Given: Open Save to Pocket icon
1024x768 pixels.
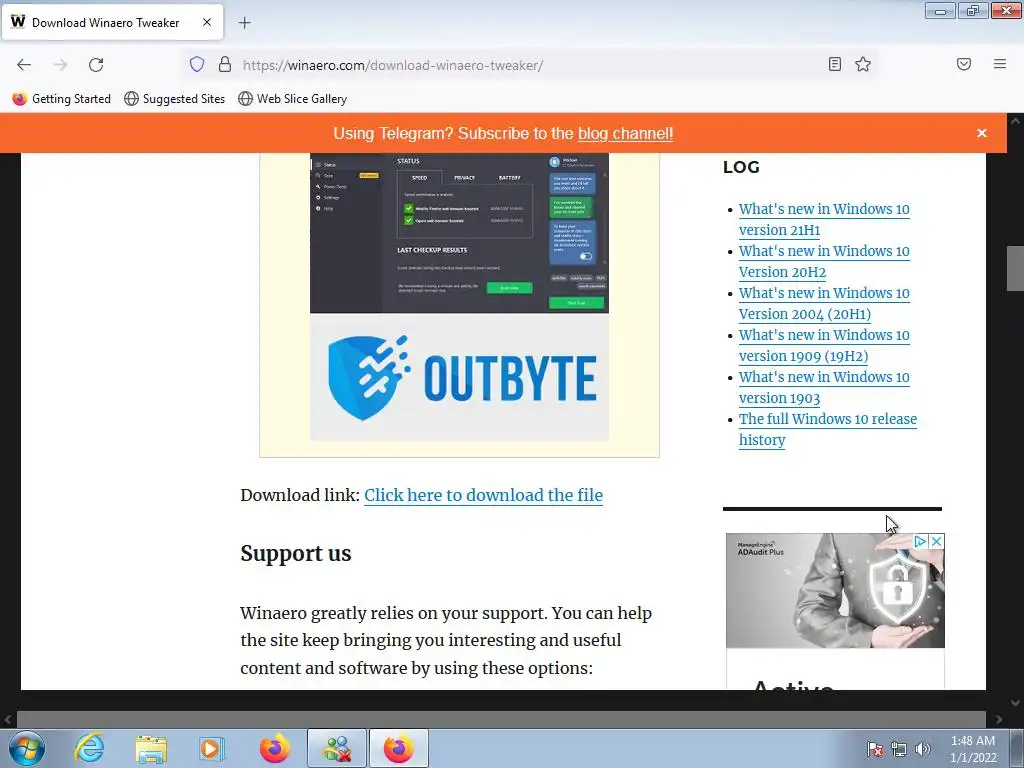Looking at the screenshot, I should click(x=964, y=64).
